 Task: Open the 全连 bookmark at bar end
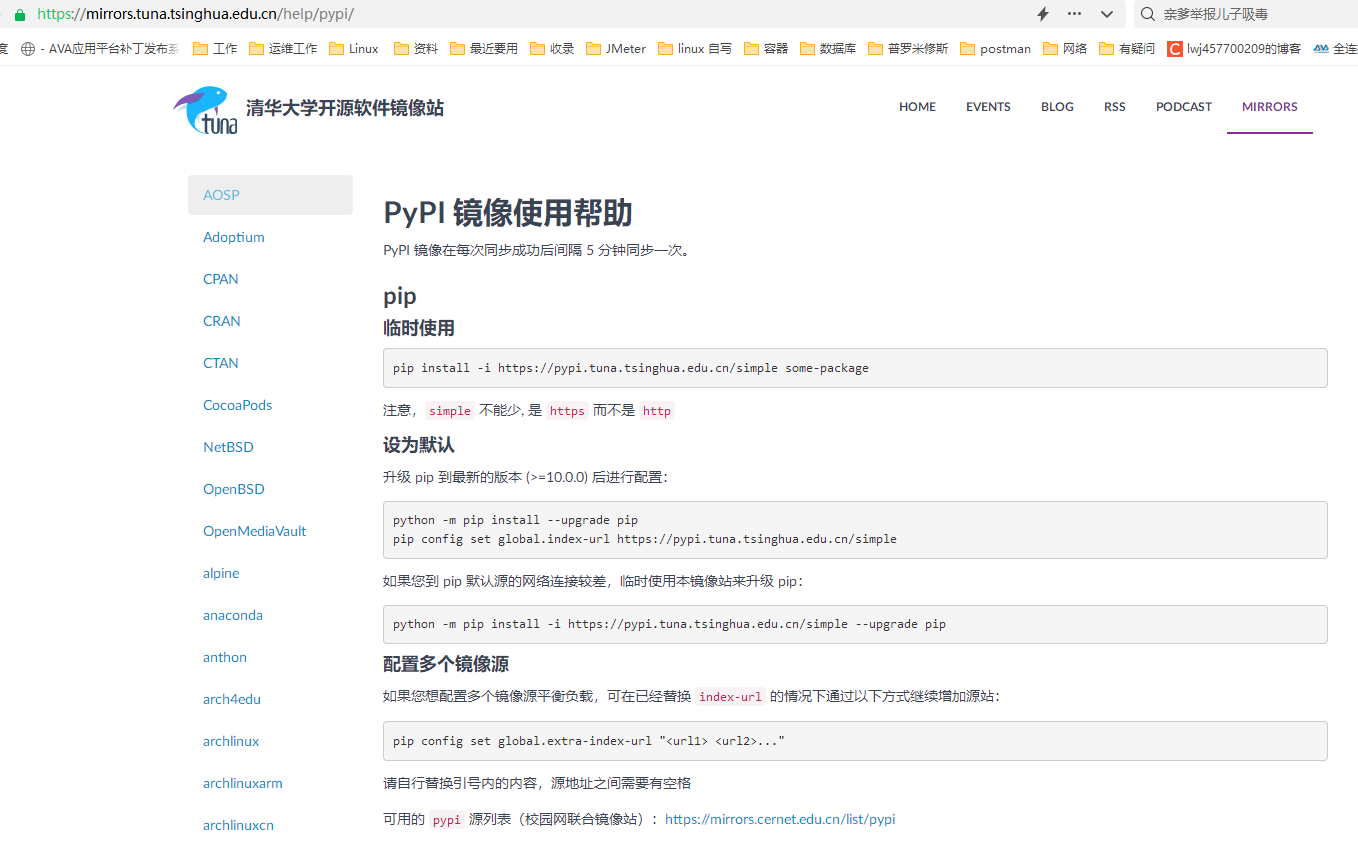click(x=1335, y=48)
